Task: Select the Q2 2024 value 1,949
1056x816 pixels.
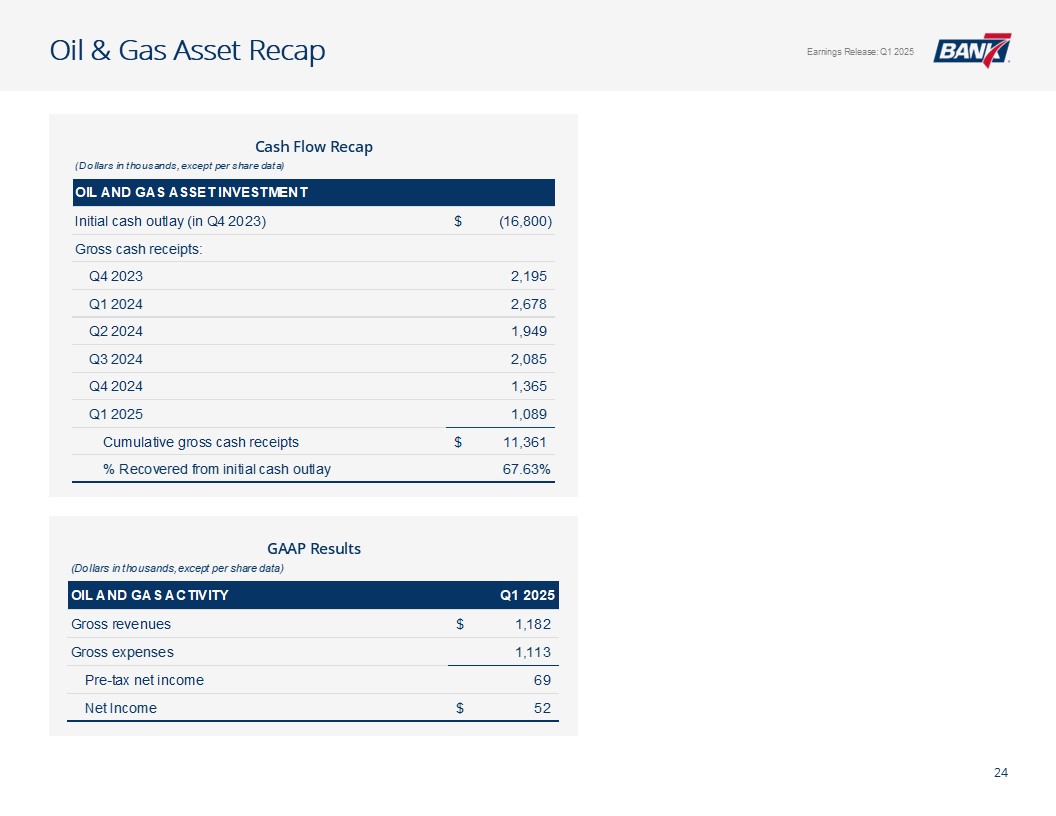Action: 528,331
